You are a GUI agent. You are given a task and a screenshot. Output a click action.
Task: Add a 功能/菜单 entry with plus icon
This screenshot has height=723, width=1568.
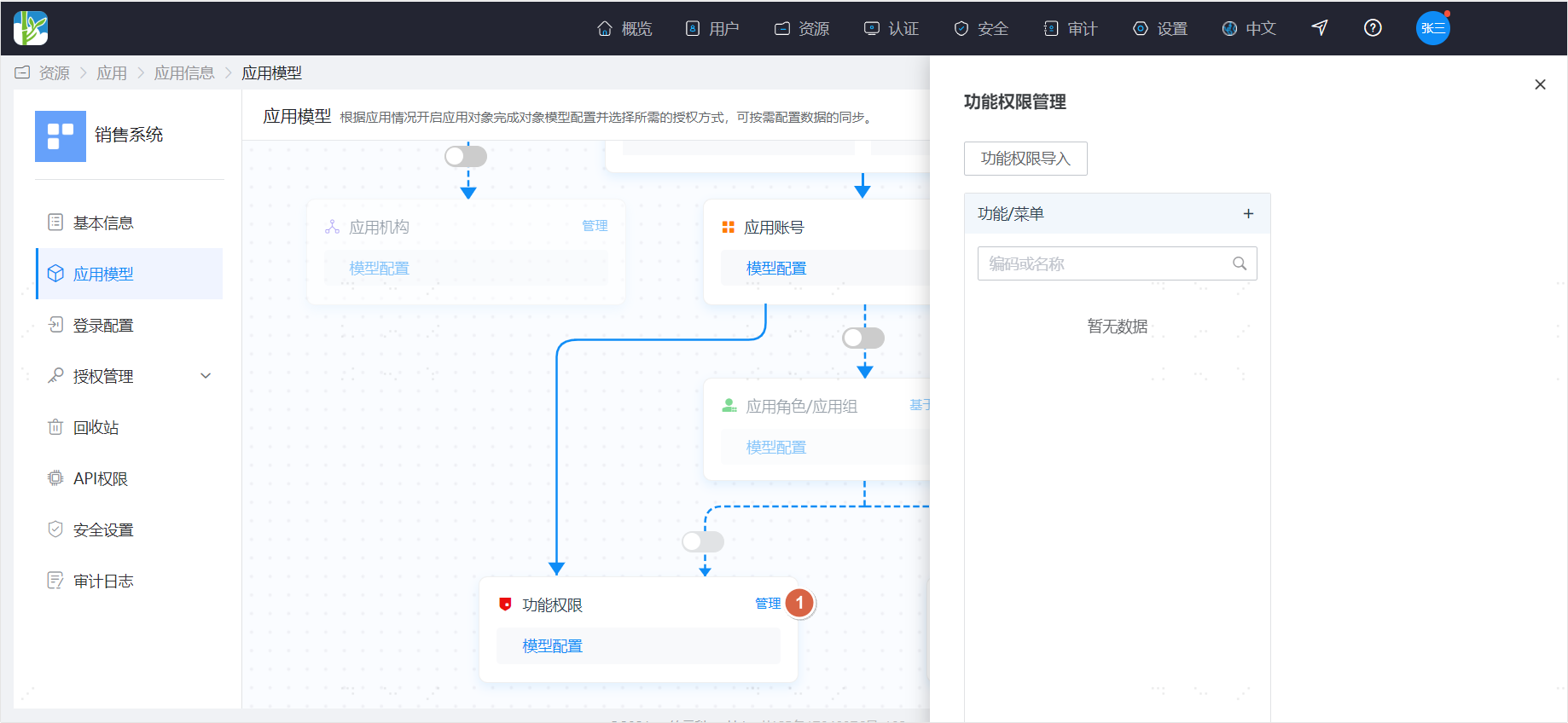click(x=1248, y=214)
